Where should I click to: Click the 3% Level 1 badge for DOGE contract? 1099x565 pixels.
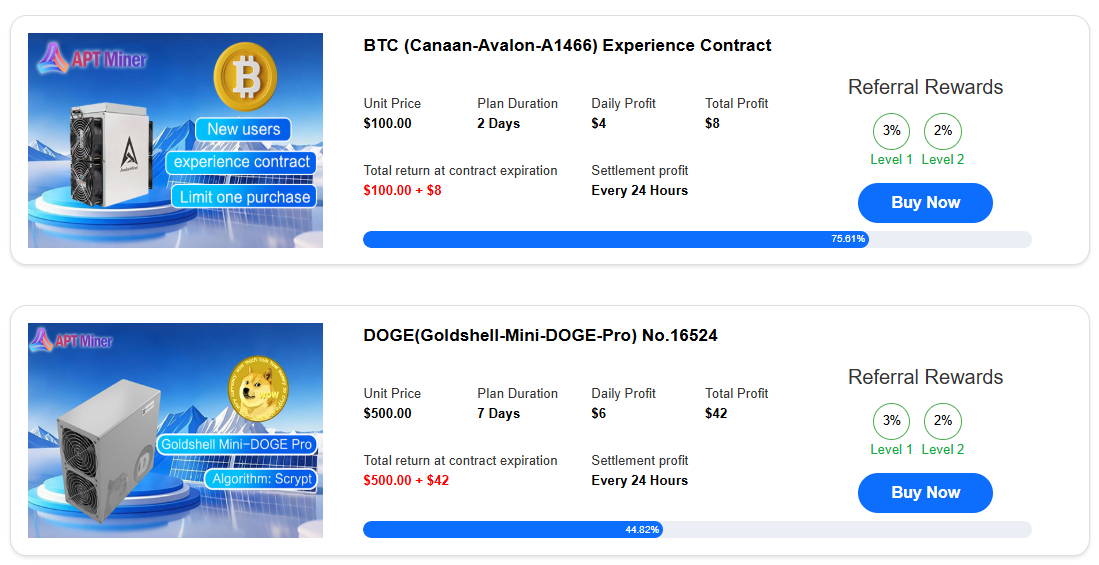pyautogui.click(x=891, y=421)
